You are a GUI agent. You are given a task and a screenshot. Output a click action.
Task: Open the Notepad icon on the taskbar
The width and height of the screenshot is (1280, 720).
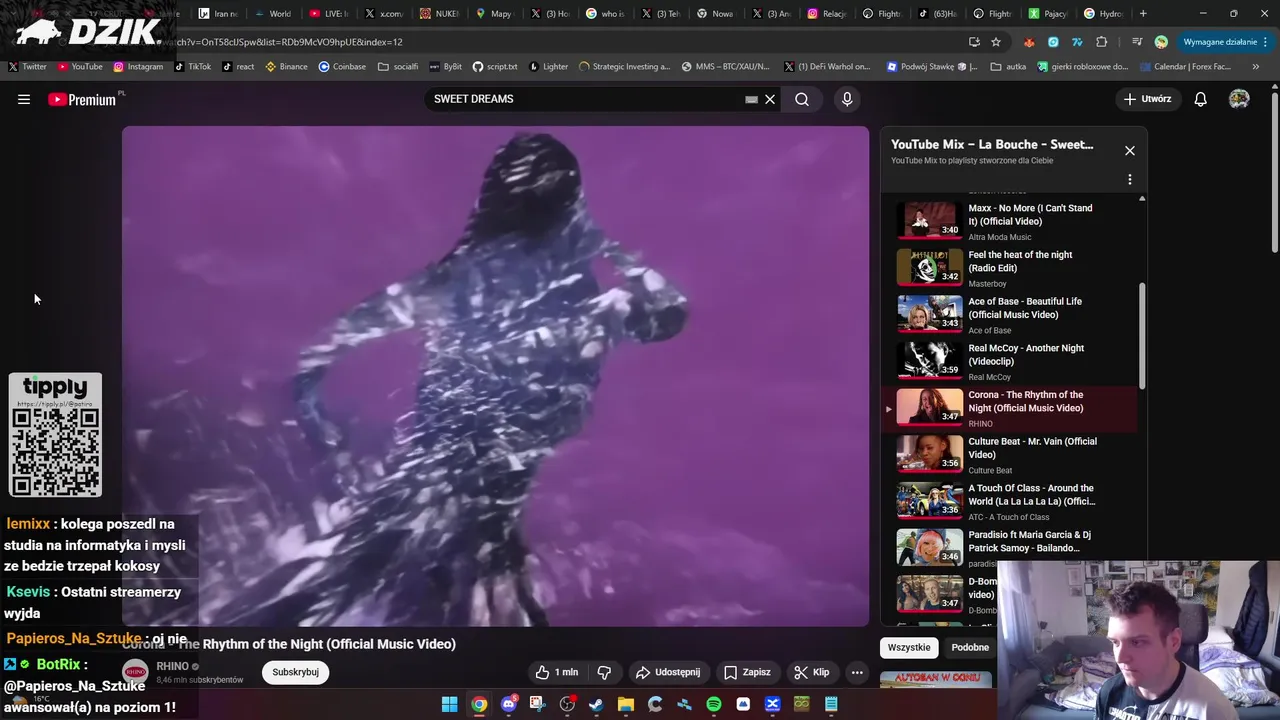click(831, 704)
